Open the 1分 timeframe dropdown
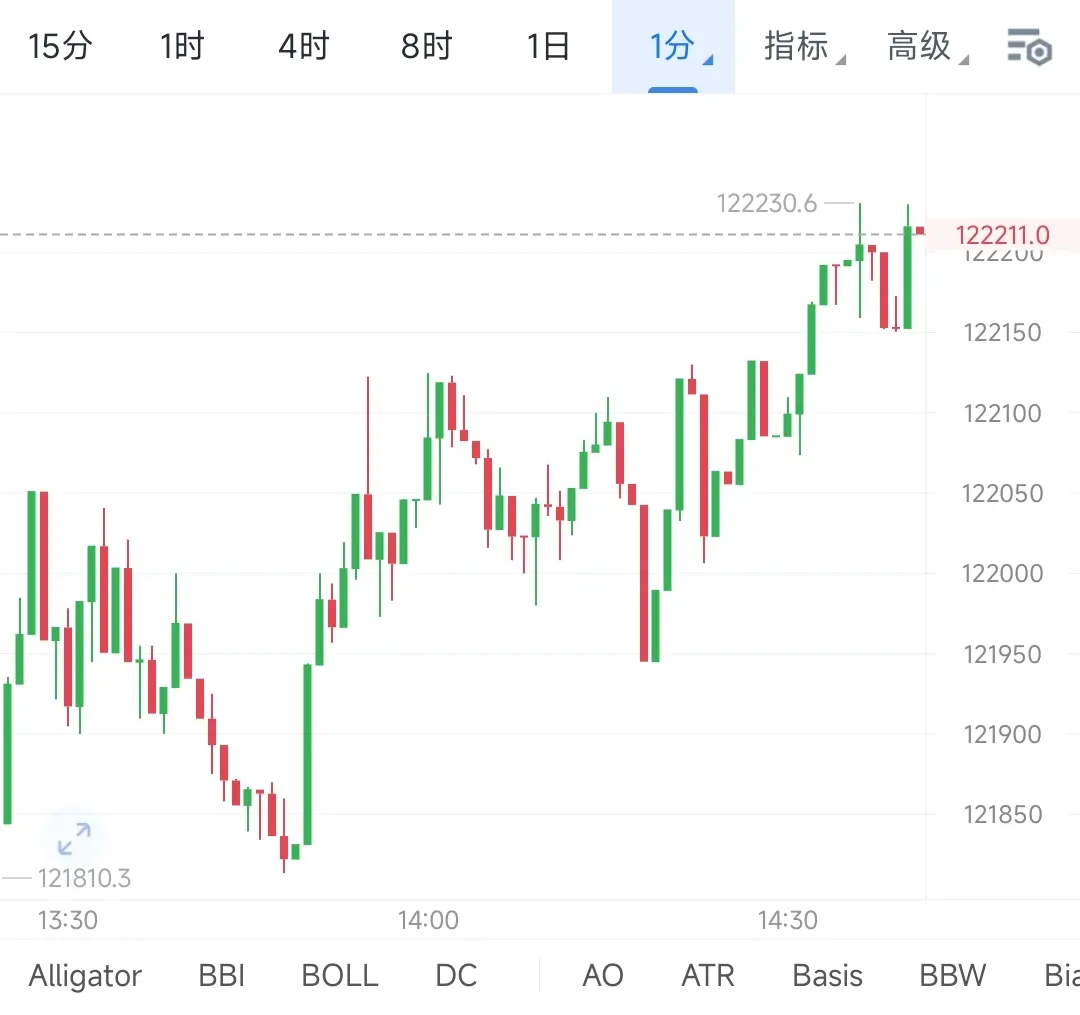1080x1015 pixels. pos(674,46)
